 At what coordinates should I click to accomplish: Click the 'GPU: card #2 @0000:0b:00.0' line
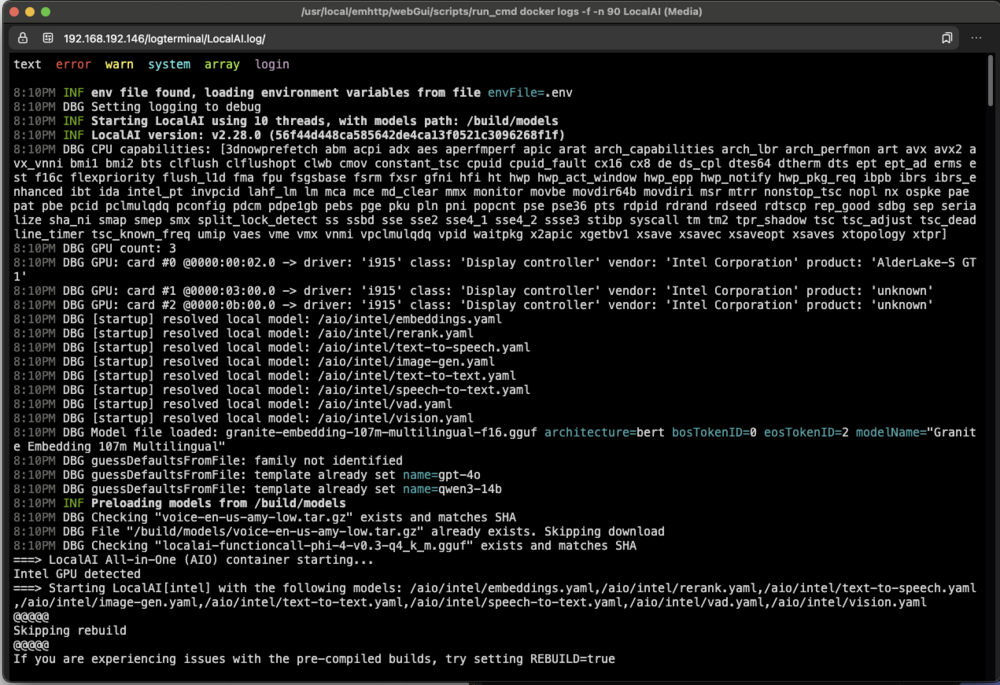pos(473,305)
